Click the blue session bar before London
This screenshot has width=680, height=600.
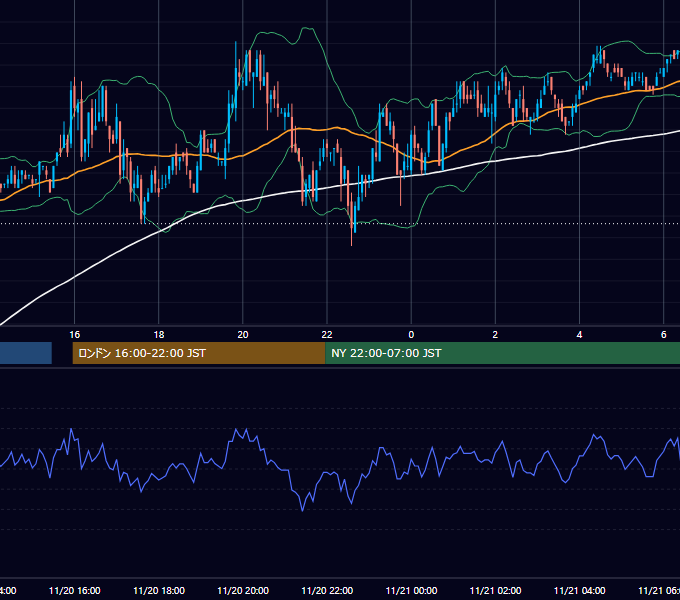click(26, 353)
